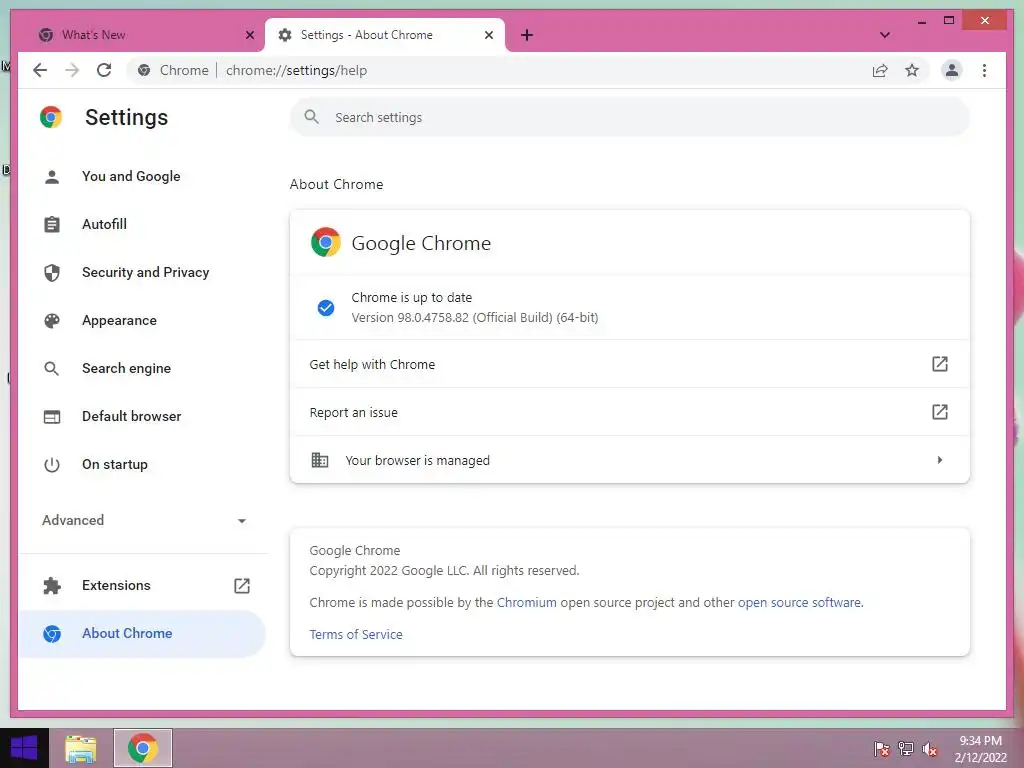Click the arrow on Your browser is managed row
1024x768 pixels.
pyautogui.click(x=940, y=460)
